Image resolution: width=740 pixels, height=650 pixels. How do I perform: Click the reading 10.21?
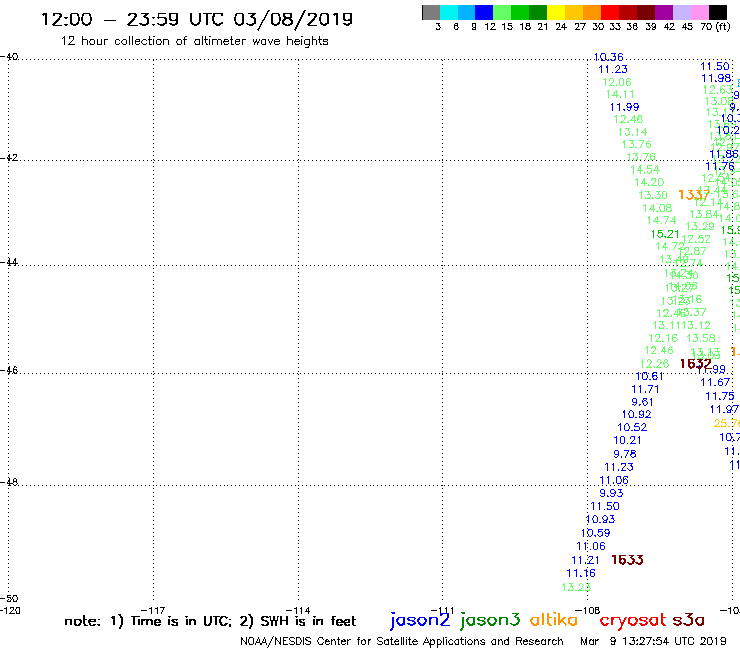pos(627,440)
